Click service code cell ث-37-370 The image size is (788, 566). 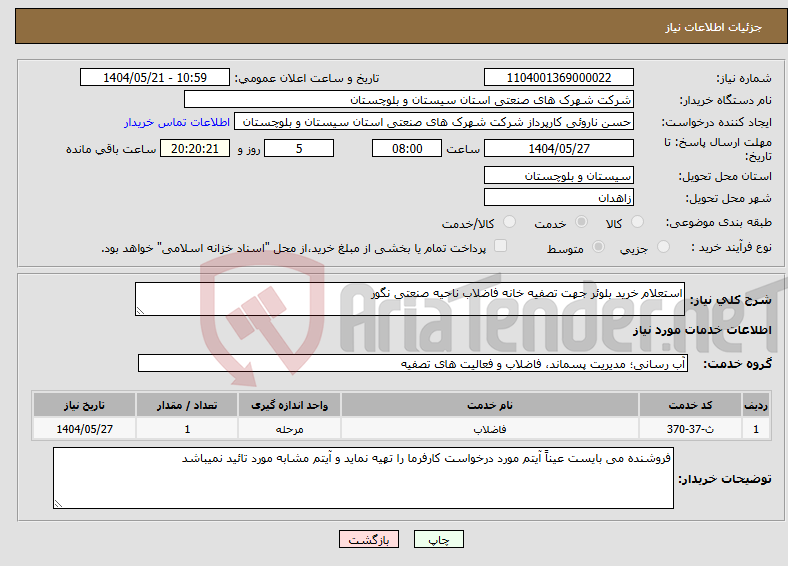[x=691, y=429]
